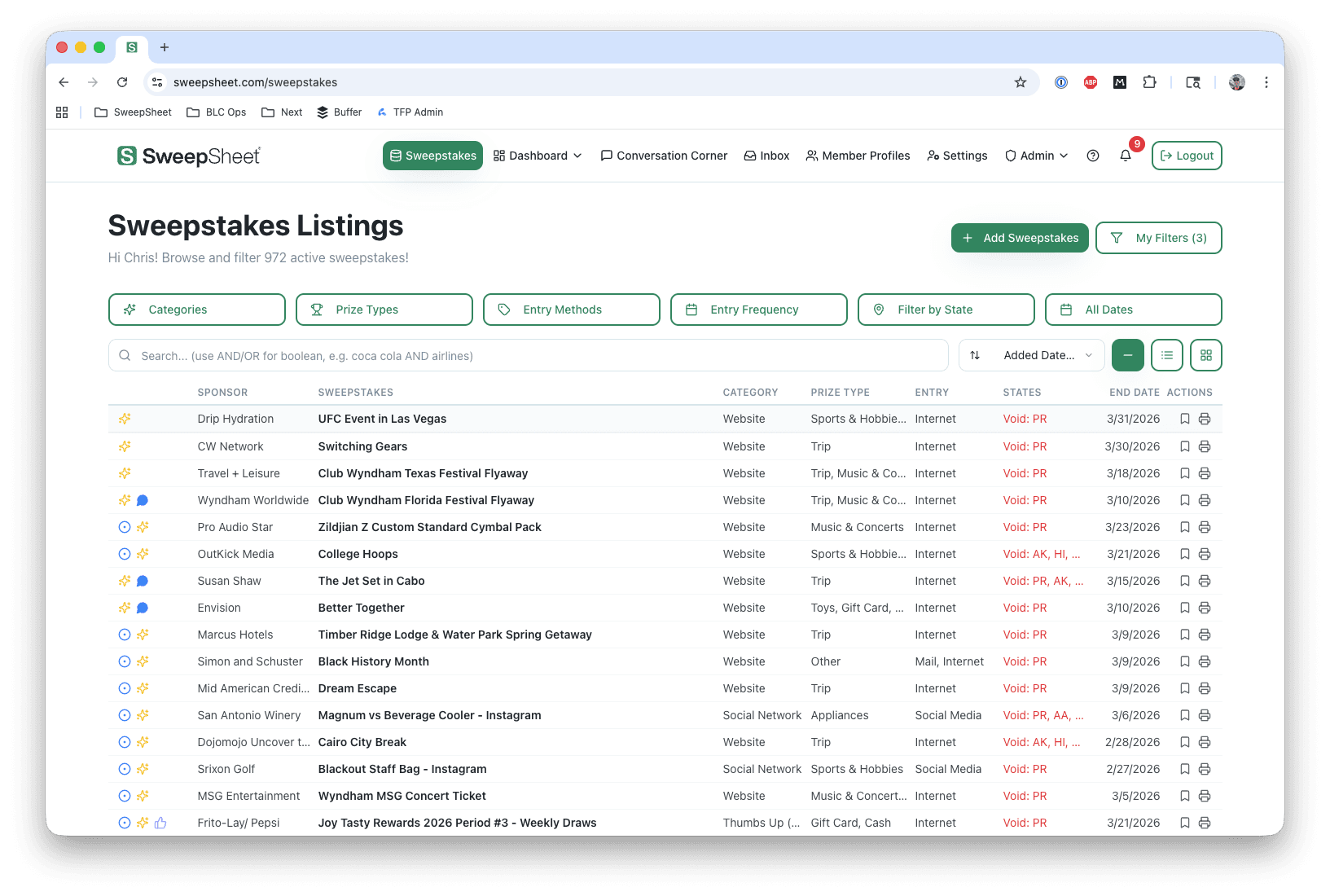
Task: Expand the Admin dropdown menu
Action: click(1035, 156)
